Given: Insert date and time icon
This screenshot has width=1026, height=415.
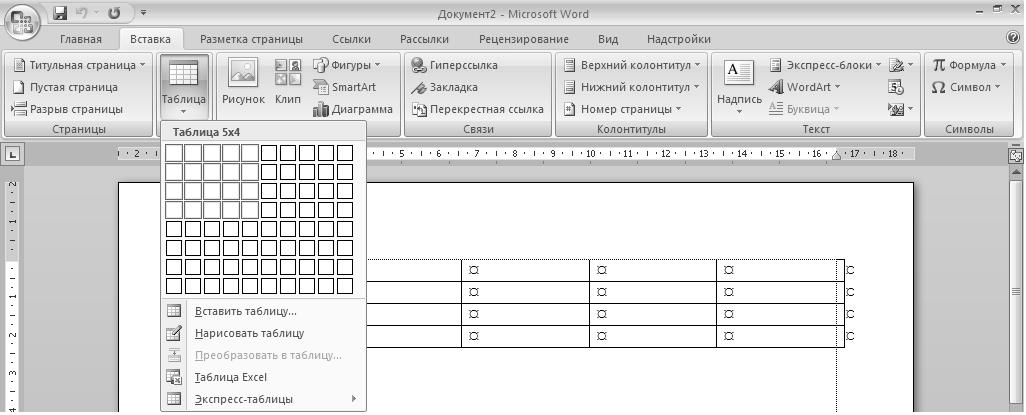Looking at the screenshot, I should point(896,87).
